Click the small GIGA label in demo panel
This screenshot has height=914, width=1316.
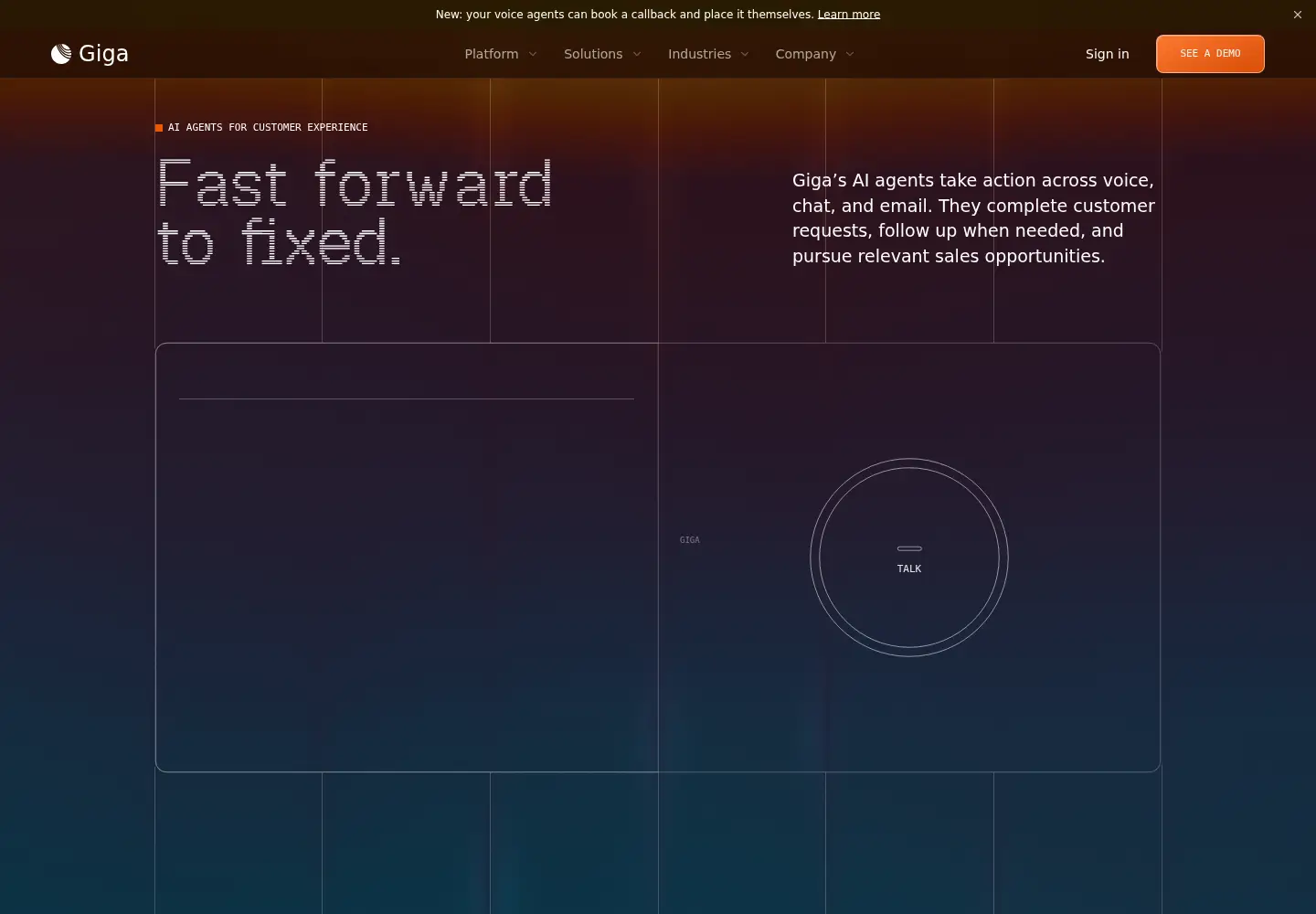(690, 540)
